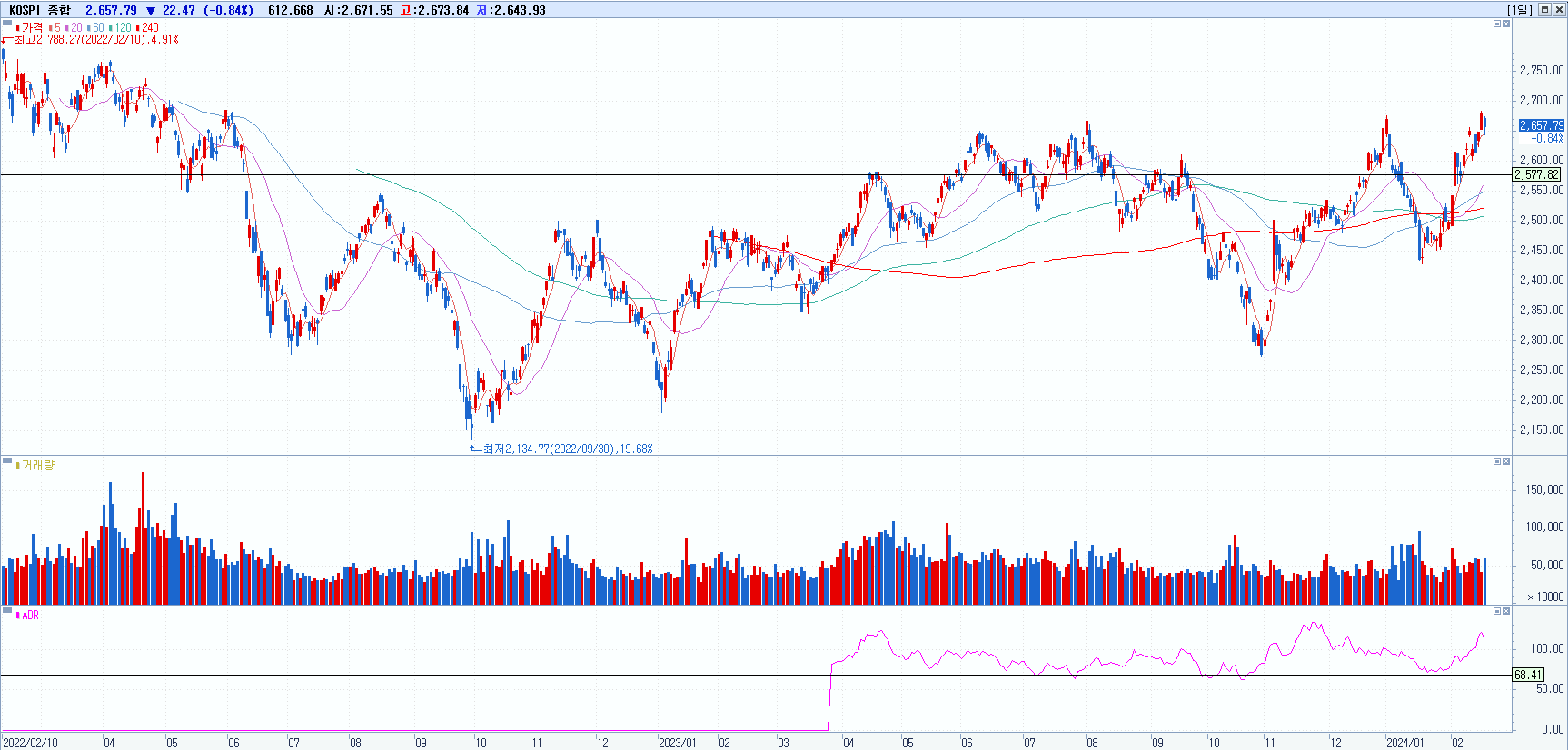
Task: Click the 22.47 change value in header
Action: [x=178, y=10]
